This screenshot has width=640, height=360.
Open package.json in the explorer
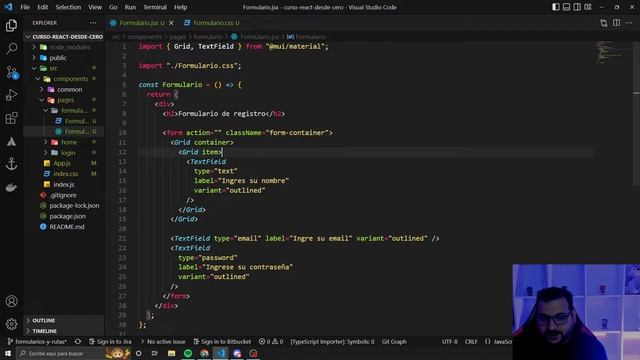pyautogui.click(x=64, y=216)
